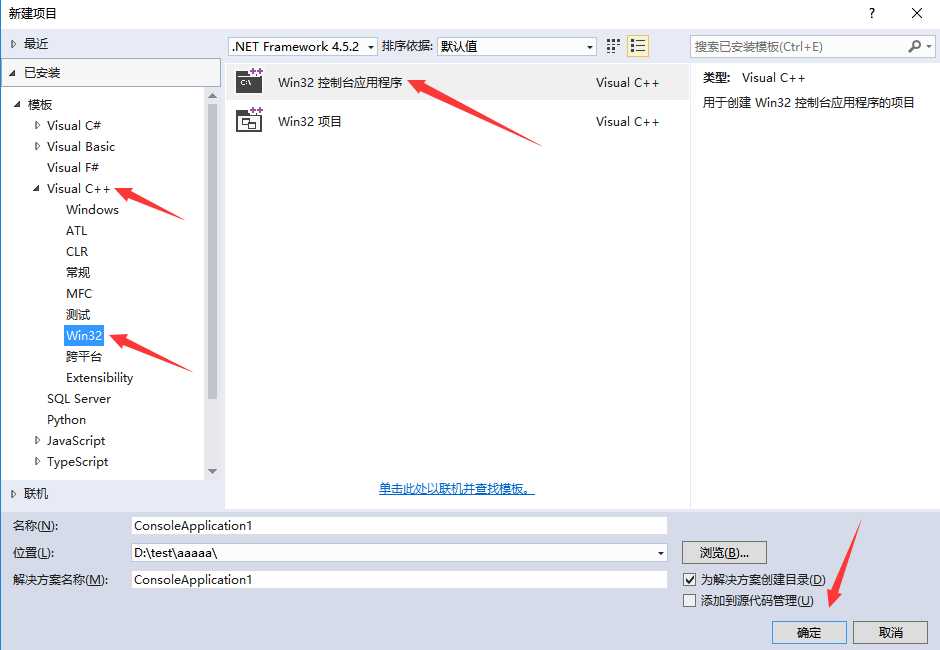
Task: Select 常规 template category
Action: (78, 272)
